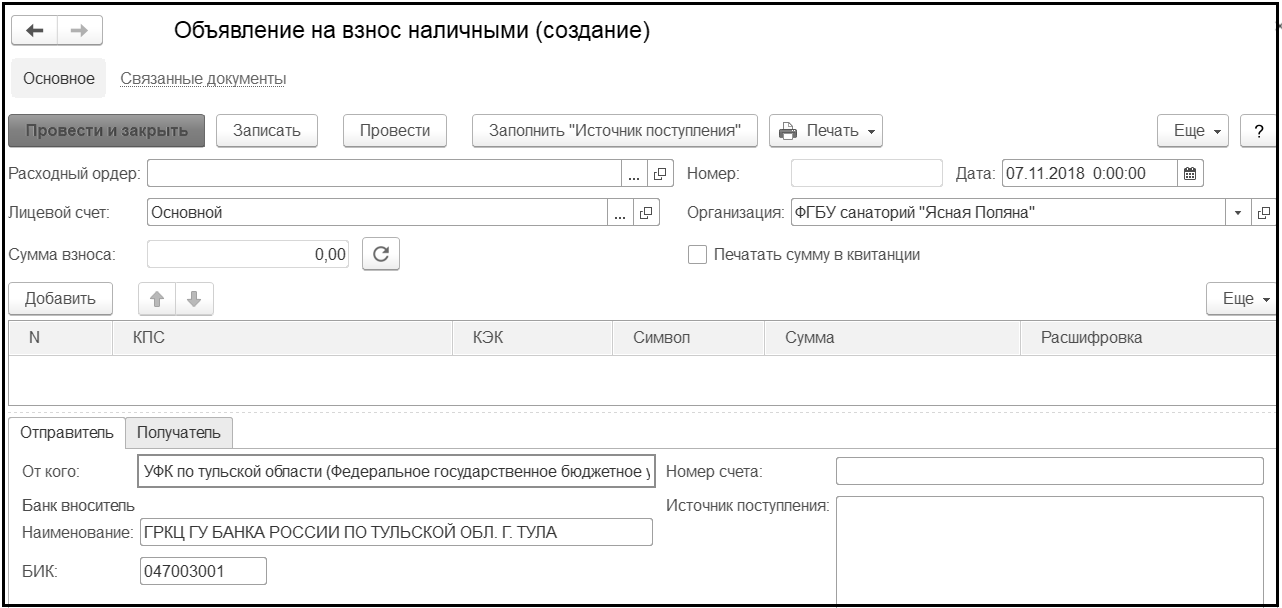The height and width of the screenshot is (608, 1282).
Task: Switch to the Получатель tab
Action: [179, 432]
